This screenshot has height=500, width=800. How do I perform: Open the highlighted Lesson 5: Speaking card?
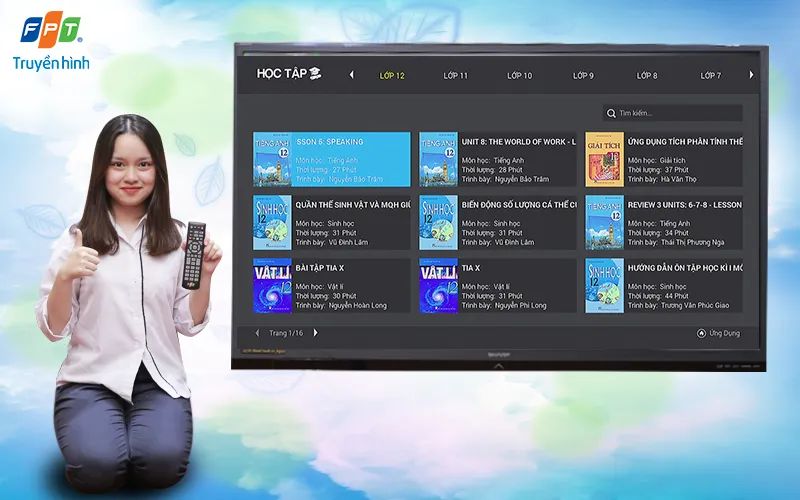[x=332, y=160]
